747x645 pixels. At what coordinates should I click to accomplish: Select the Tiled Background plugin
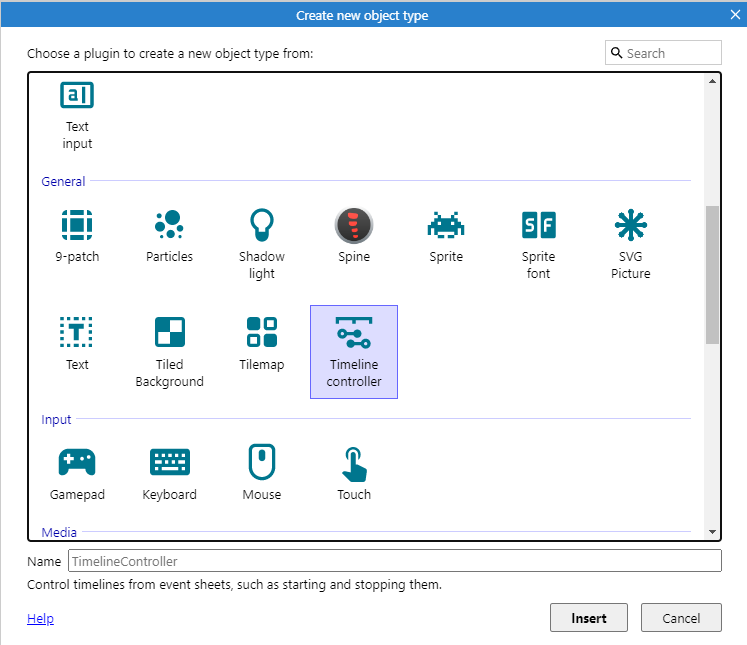pyautogui.click(x=169, y=334)
